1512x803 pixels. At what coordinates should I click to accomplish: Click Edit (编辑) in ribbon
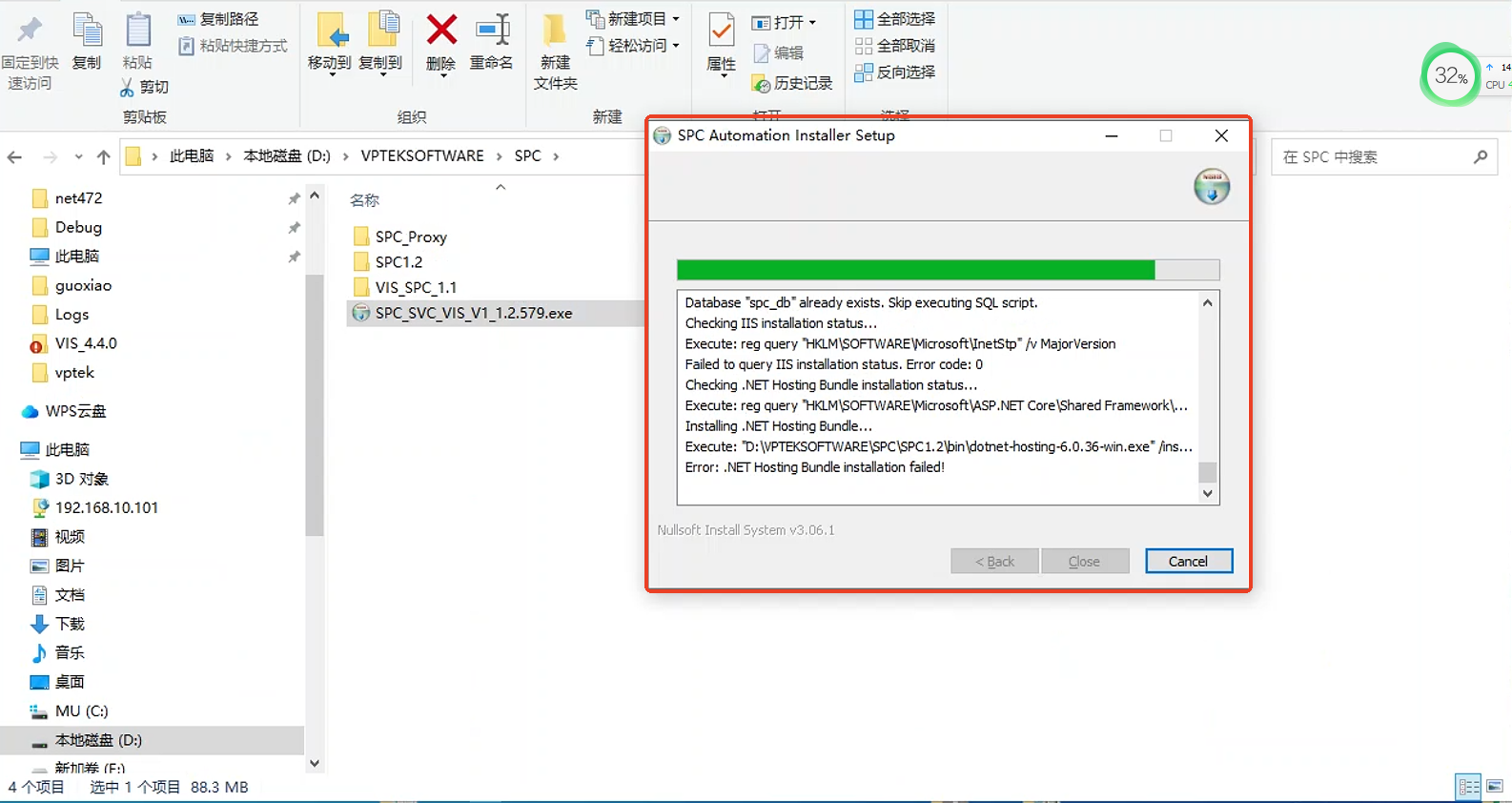pos(779,52)
